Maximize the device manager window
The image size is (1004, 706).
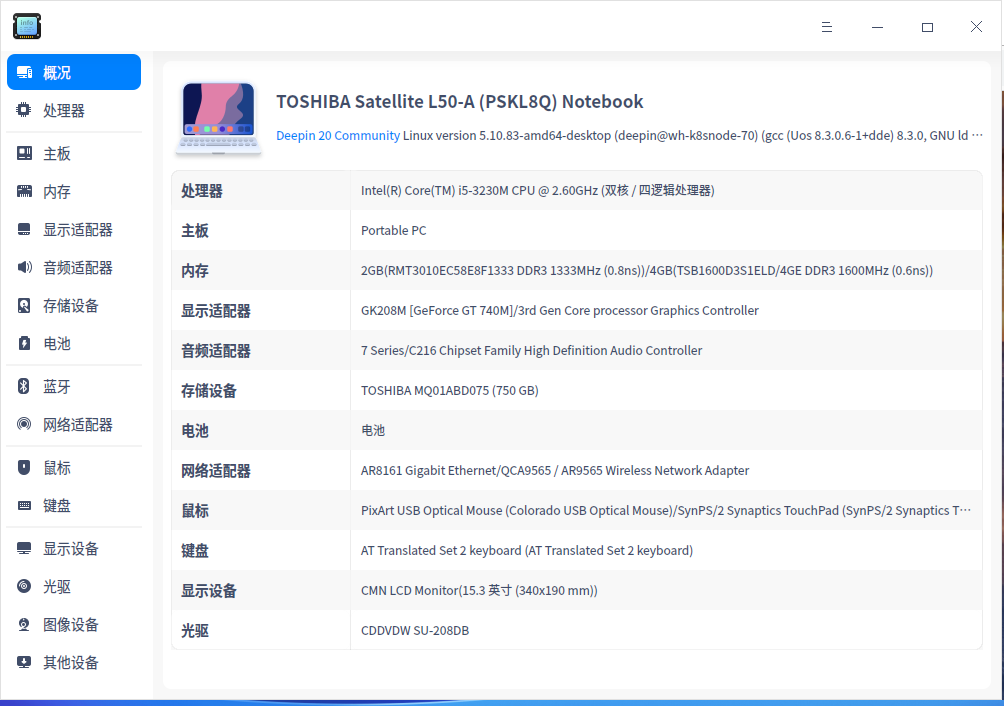click(x=927, y=27)
